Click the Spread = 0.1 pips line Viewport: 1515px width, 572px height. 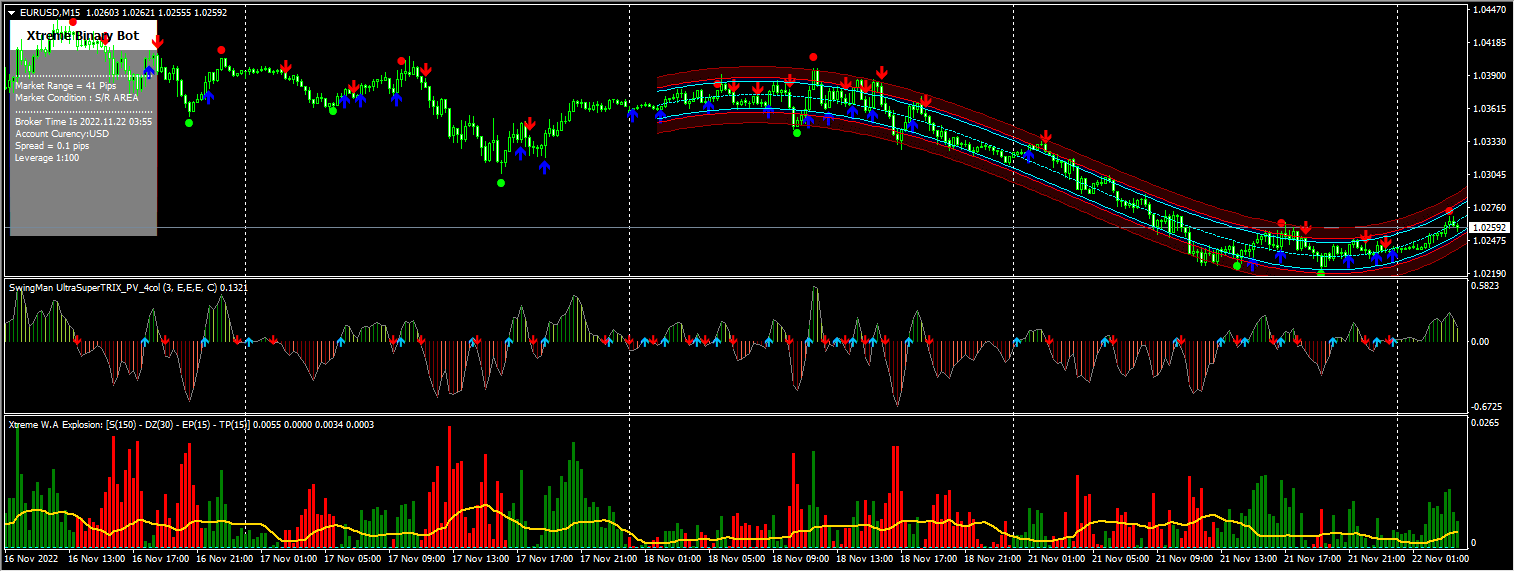52,146
